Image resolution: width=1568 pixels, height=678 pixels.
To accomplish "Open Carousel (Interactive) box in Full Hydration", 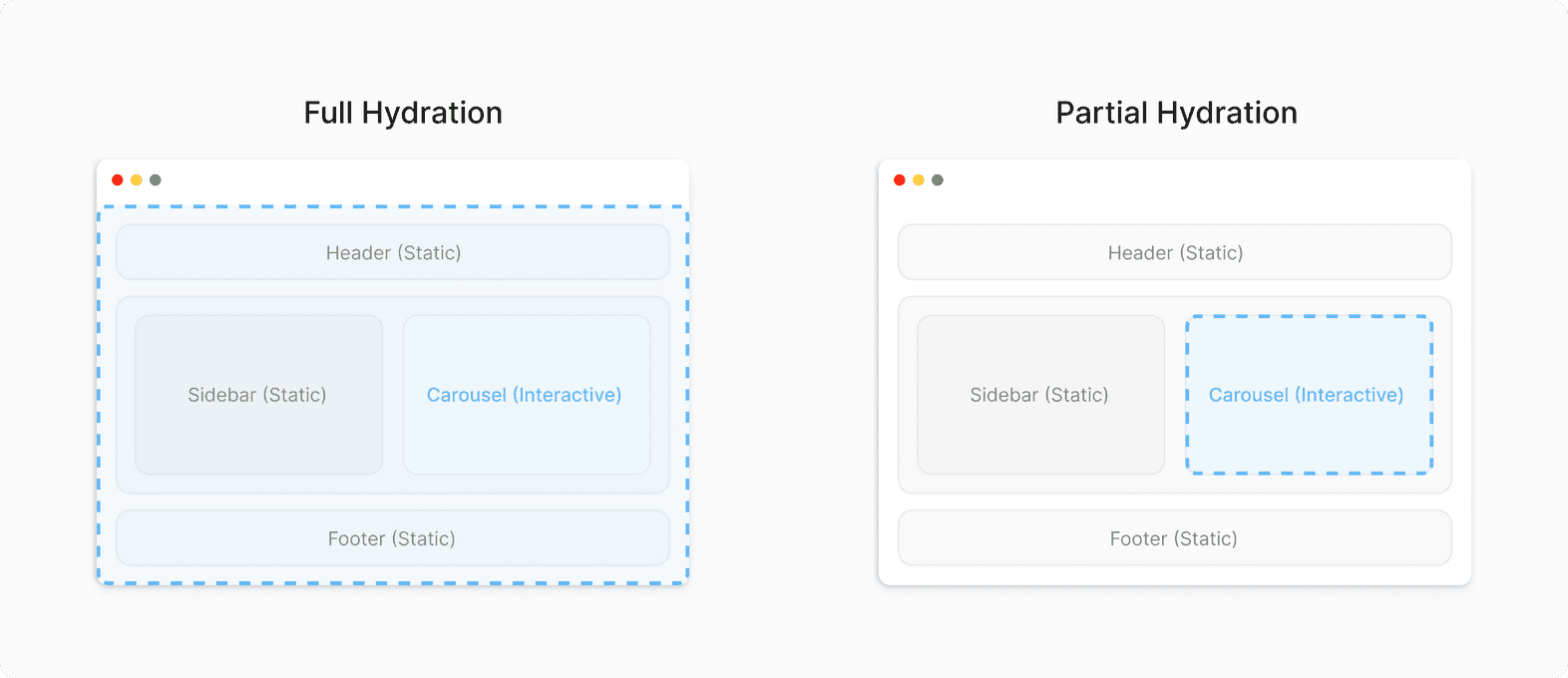I will tap(527, 439).
